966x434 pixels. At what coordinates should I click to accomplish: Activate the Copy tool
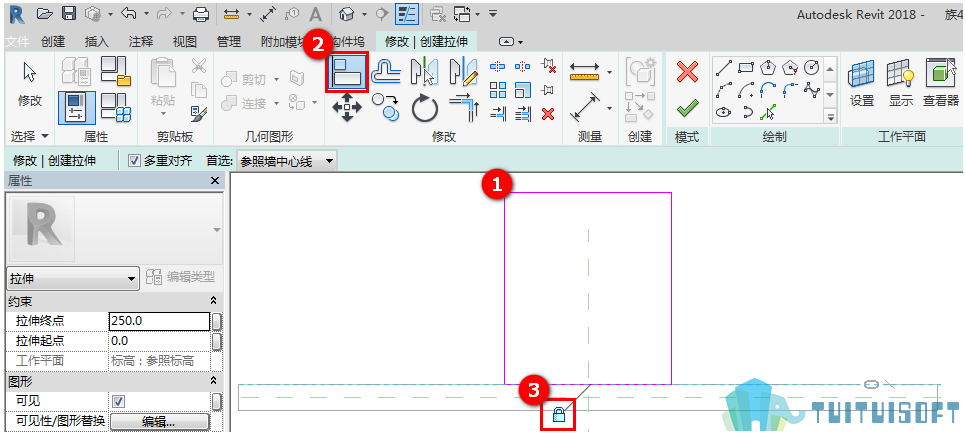point(386,107)
